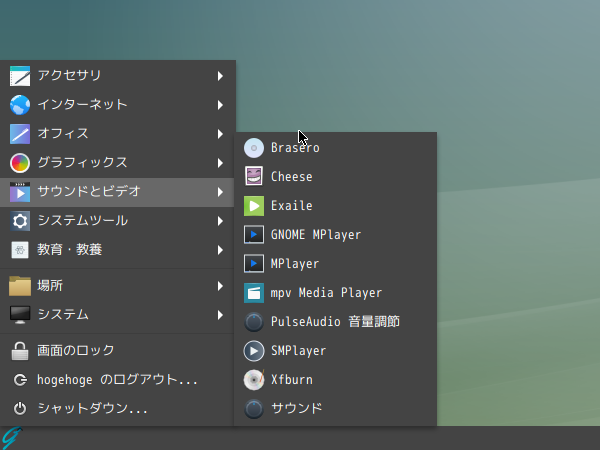Choose シャットダウン... entry
The image size is (600, 450).
pyautogui.click(x=117, y=409)
